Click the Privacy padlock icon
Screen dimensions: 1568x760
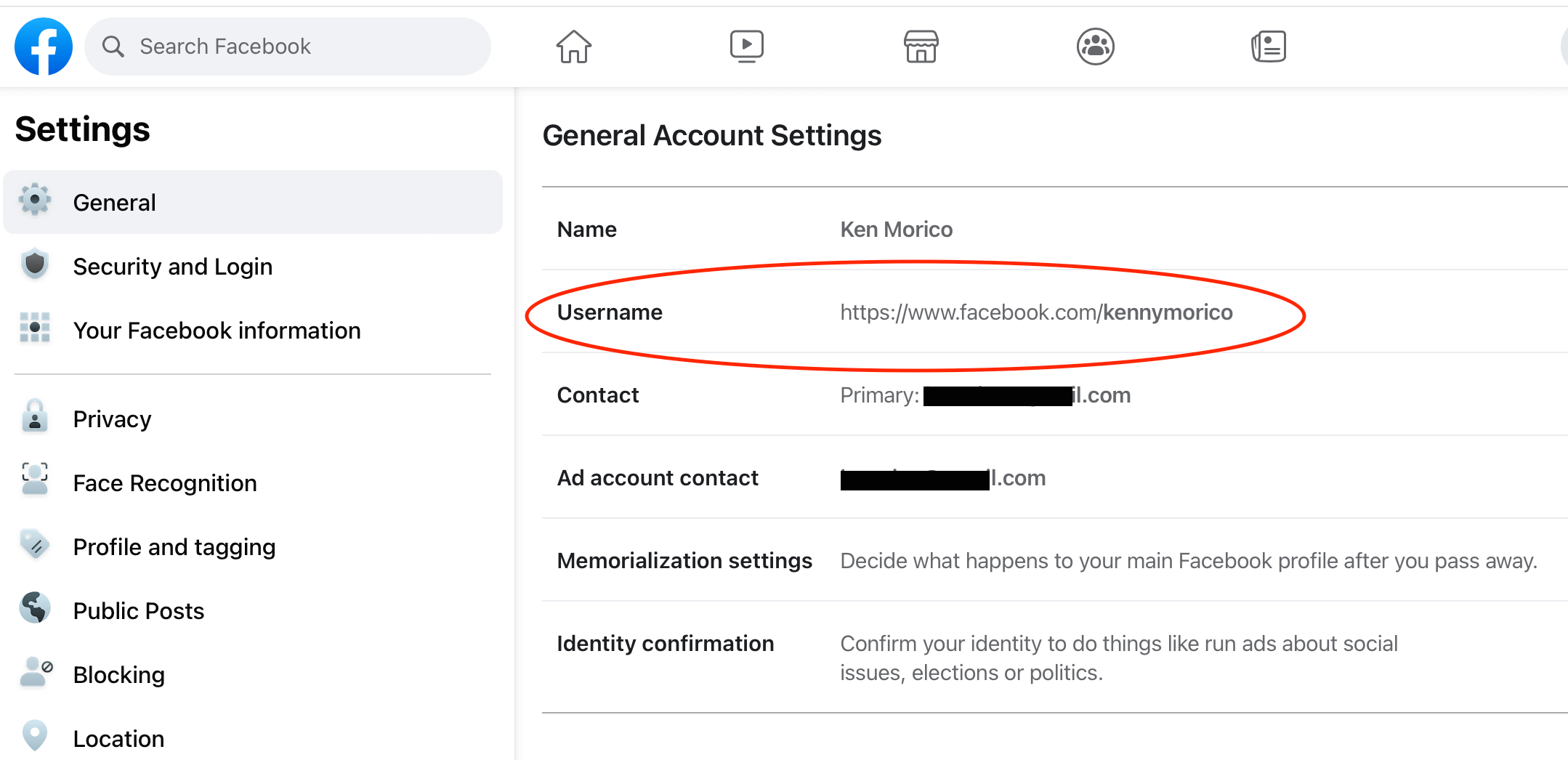pyautogui.click(x=34, y=418)
